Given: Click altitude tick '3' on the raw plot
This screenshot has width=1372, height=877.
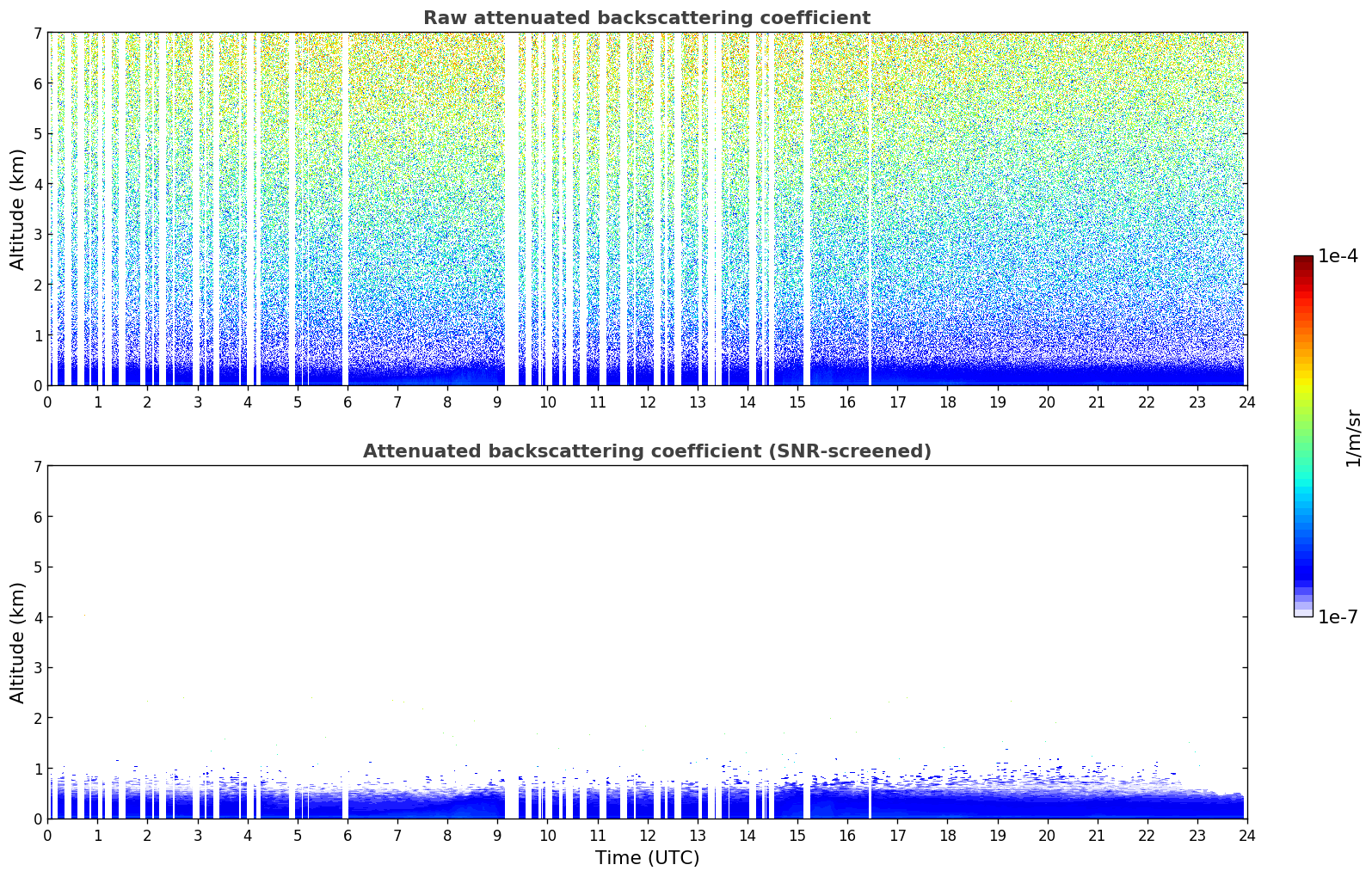Looking at the screenshot, I should pos(38,235).
